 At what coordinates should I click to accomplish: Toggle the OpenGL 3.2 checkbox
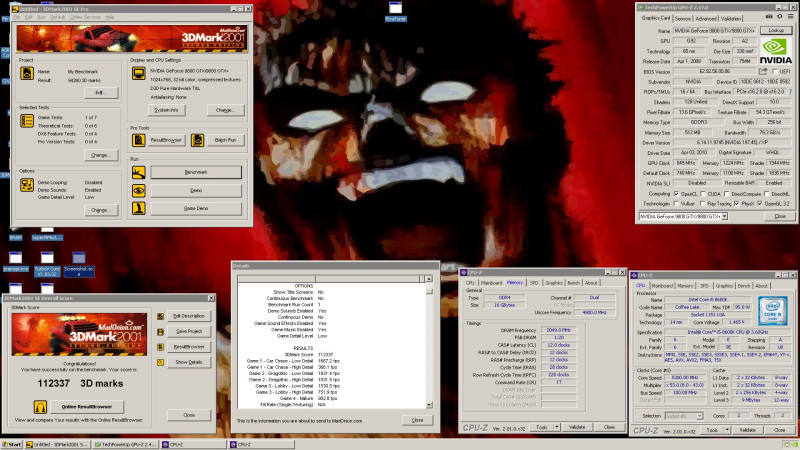(x=760, y=204)
